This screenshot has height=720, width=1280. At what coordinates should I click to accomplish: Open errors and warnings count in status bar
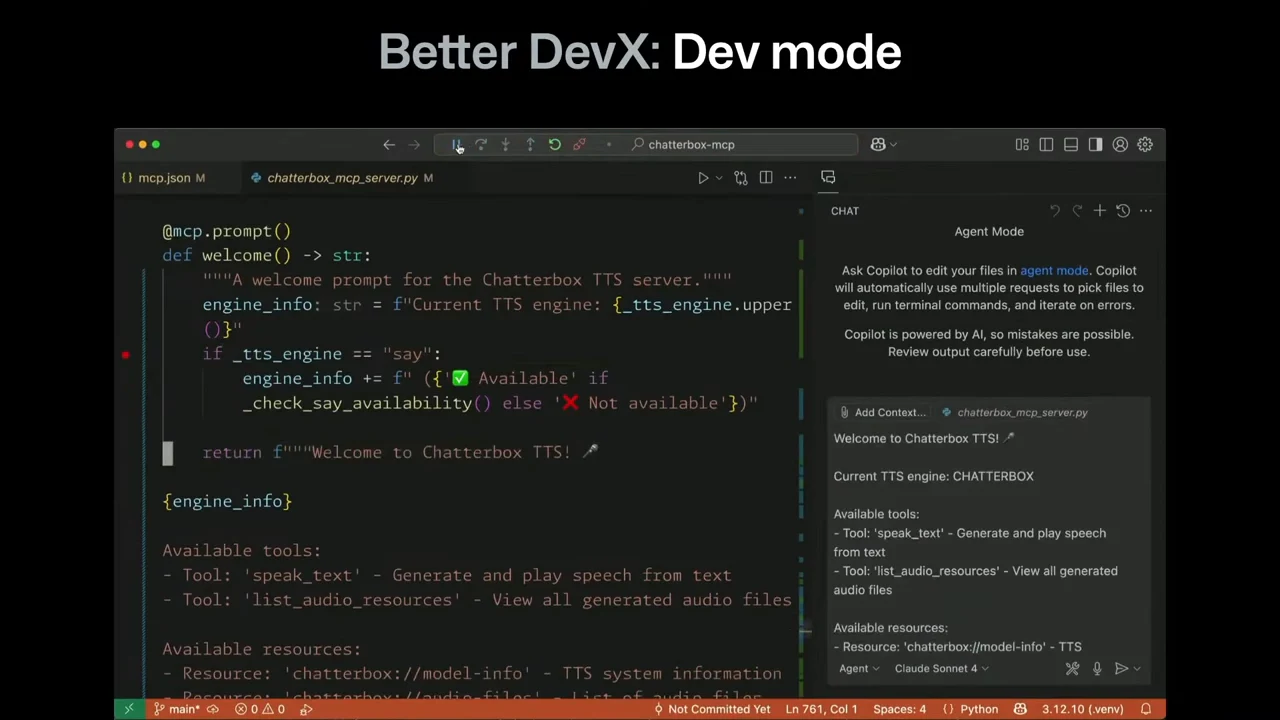pyautogui.click(x=260, y=709)
